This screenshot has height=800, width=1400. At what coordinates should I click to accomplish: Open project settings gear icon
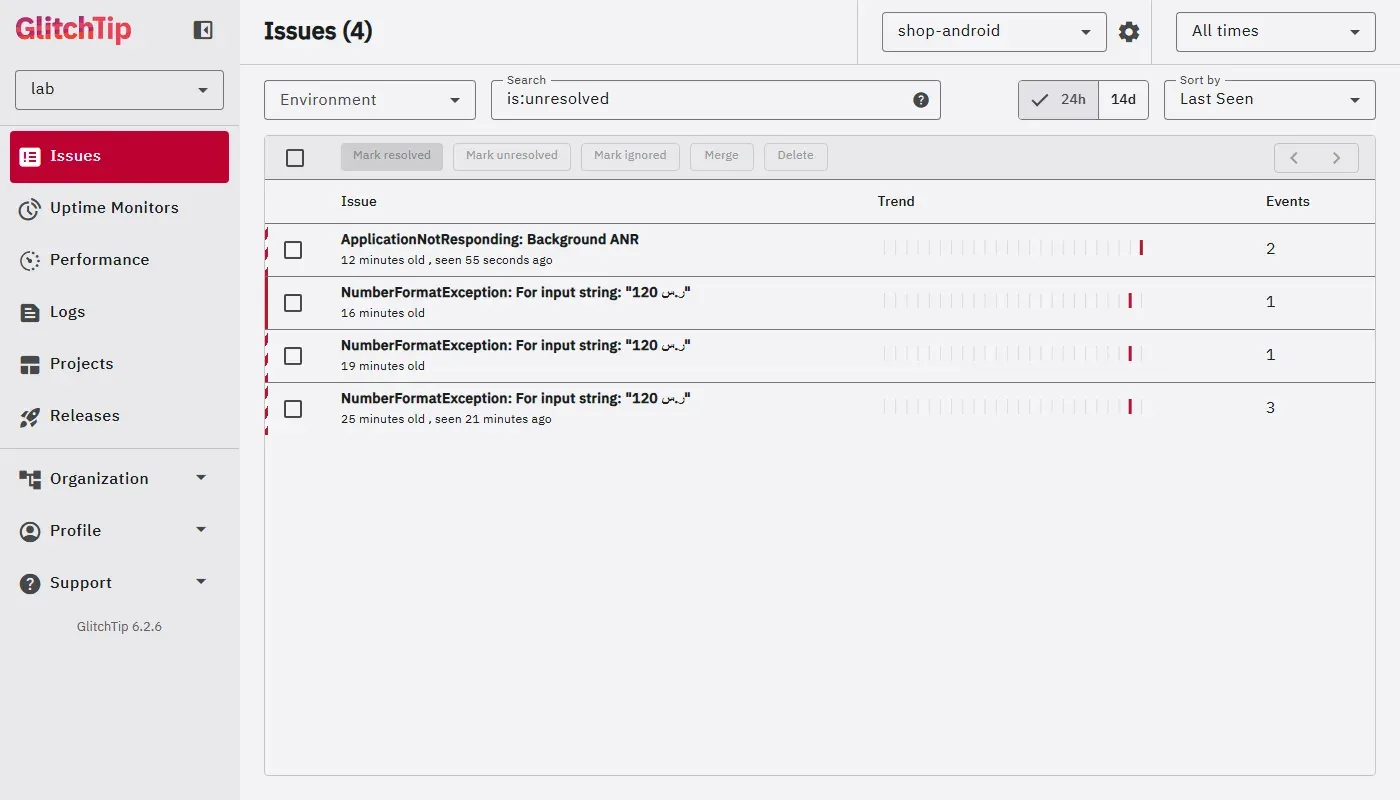coord(1129,32)
